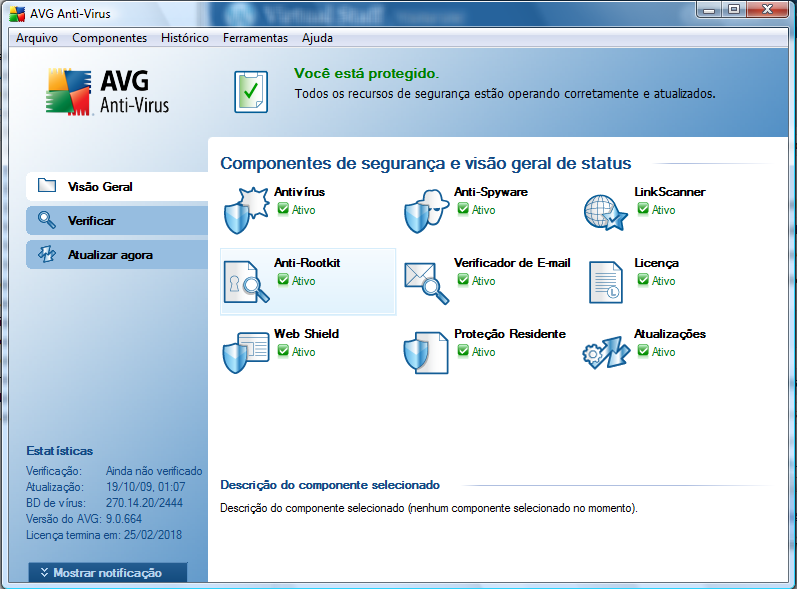The width and height of the screenshot is (797, 589).
Task: Open the Proteção Residente shield icon
Action: click(426, 353)
